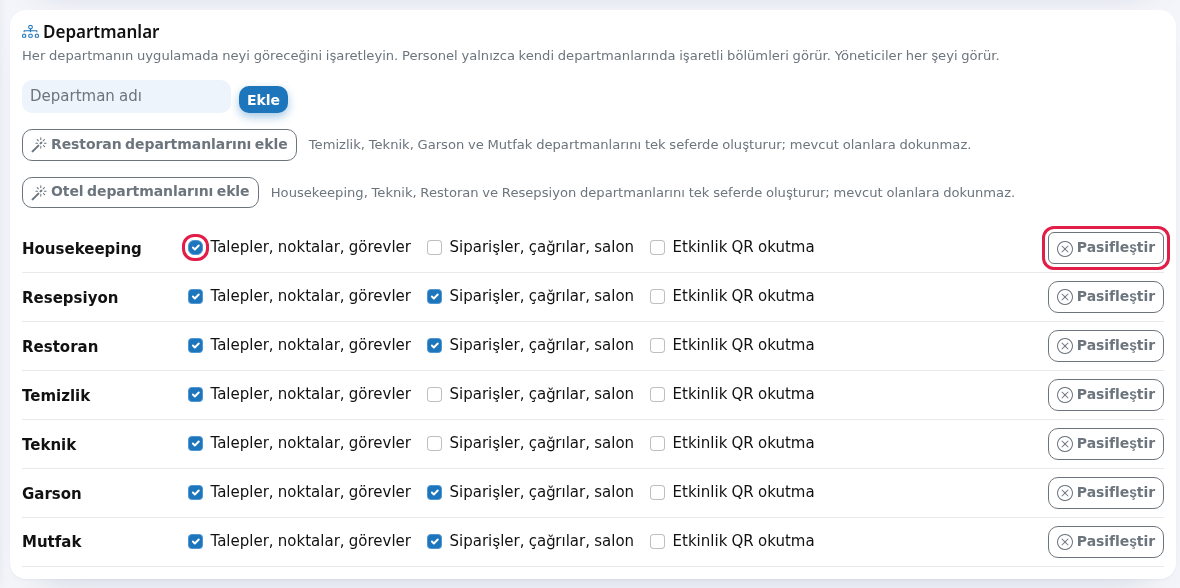Screen dimensions: 1180x588
Task: Uncheck Talepler, noktalar, görevler for Housekeeping
Action: point(196,248)
